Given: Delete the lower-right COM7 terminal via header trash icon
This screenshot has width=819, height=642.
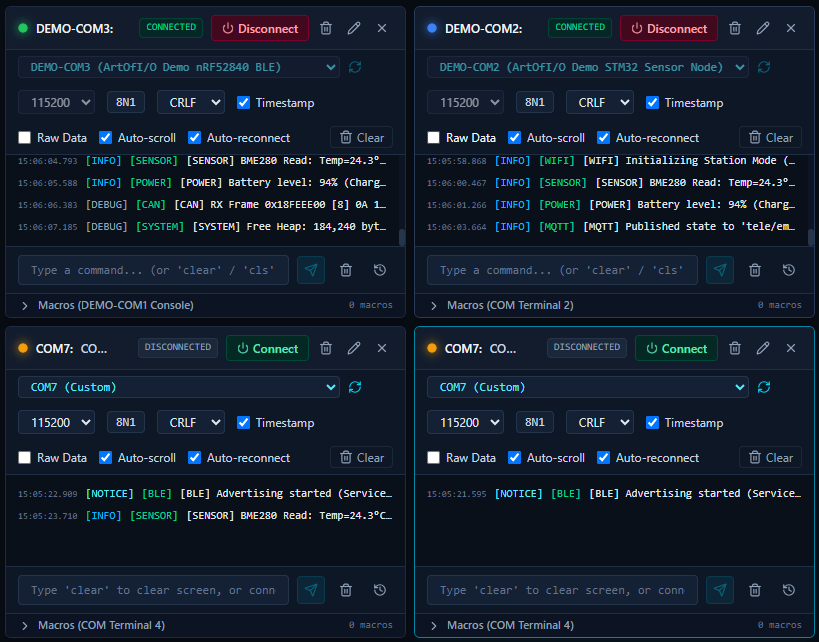Looking at the screenshot, I should (735, 348).
